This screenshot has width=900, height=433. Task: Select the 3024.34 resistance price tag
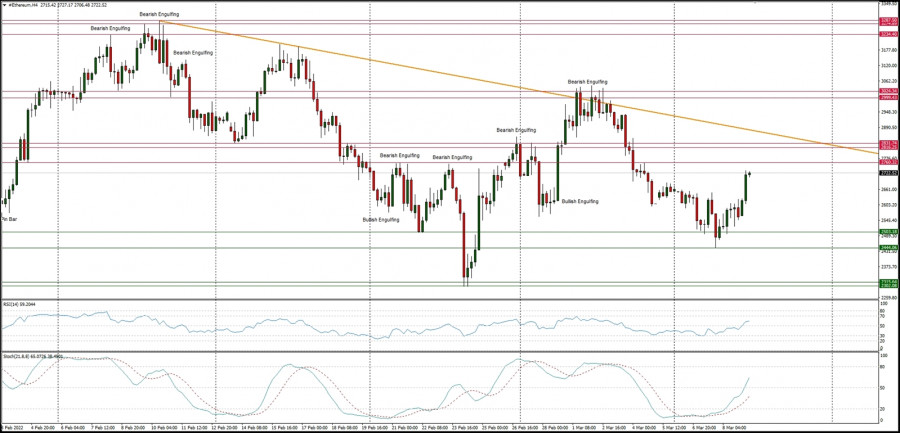pos(887,92)
